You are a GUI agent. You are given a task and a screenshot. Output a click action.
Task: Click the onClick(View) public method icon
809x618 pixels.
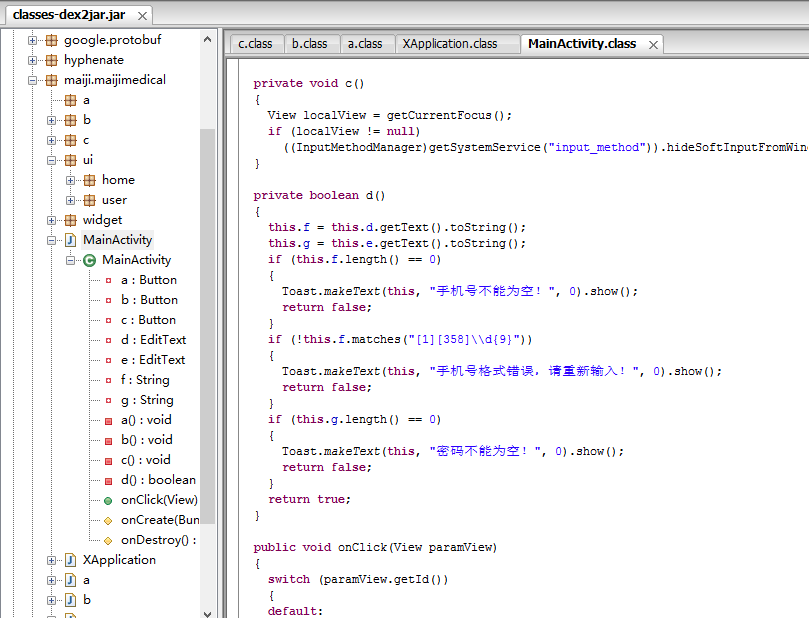point(108,500)
